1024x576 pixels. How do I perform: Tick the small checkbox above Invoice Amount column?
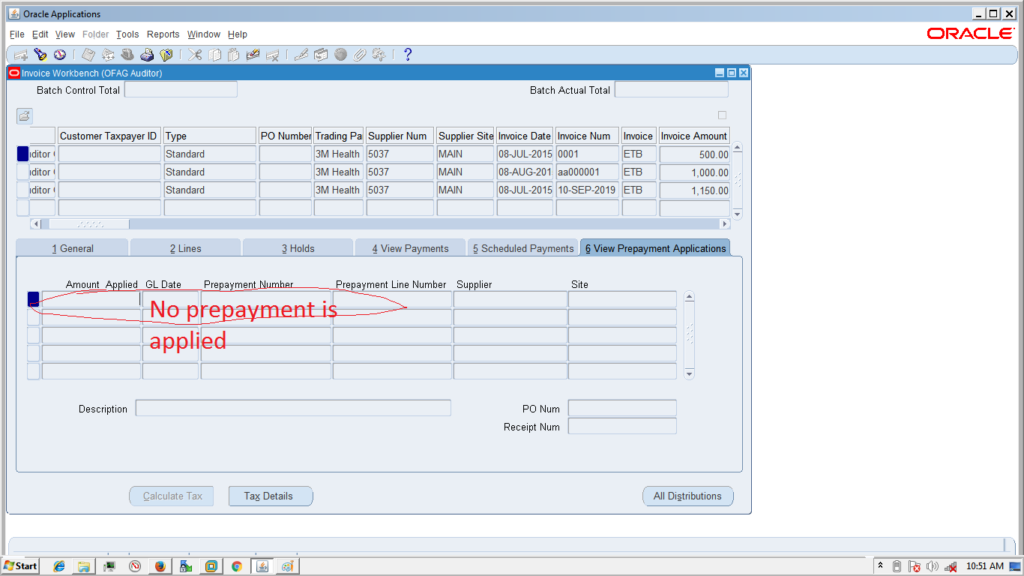coord(722,115)
